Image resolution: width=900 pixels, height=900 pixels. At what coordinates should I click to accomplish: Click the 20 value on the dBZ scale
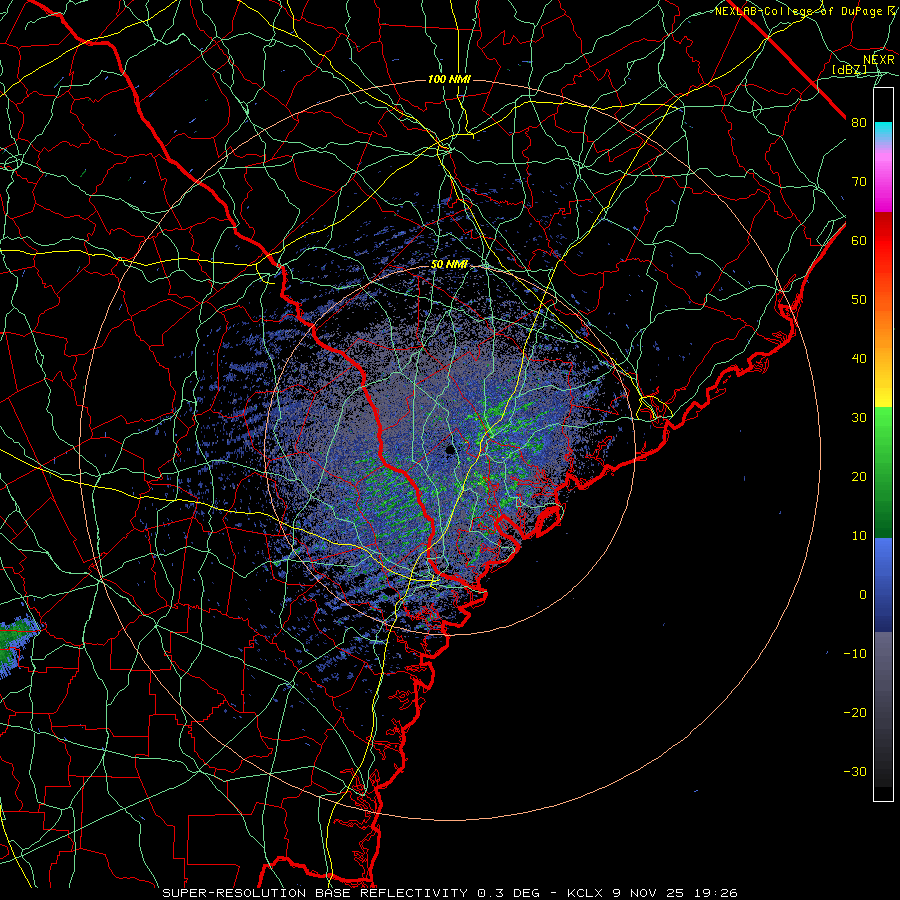[x=859, y=476]
